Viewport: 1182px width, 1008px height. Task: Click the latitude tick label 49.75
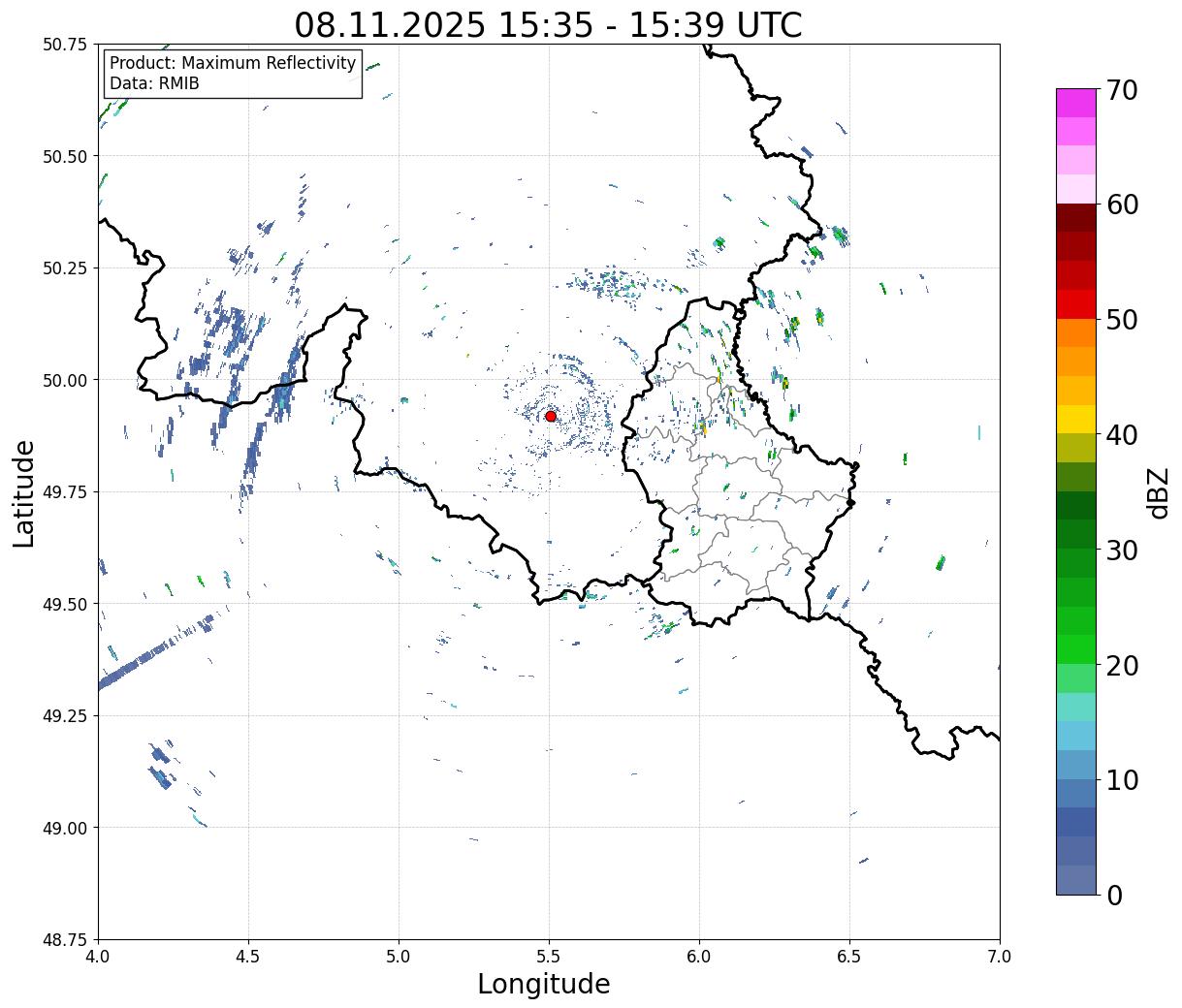[x=65, y=492]
